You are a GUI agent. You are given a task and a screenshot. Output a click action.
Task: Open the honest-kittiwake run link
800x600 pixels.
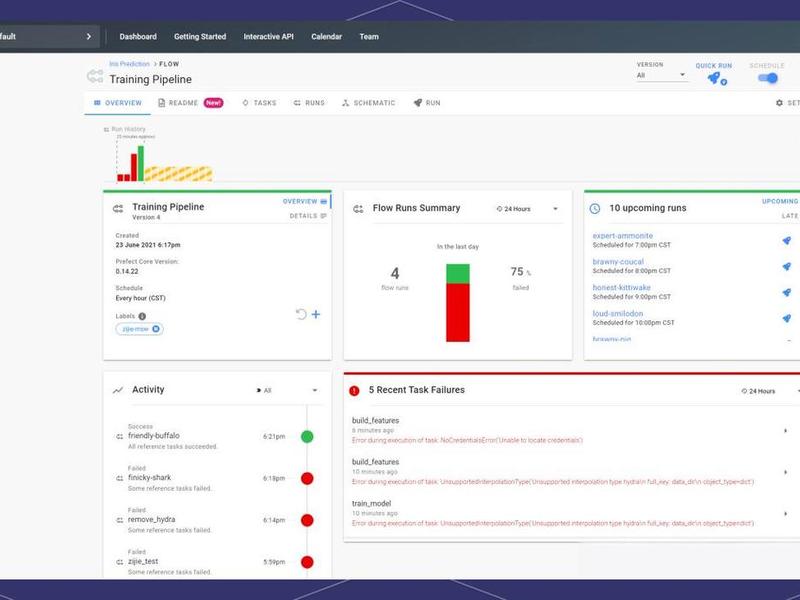coord(621,287)
